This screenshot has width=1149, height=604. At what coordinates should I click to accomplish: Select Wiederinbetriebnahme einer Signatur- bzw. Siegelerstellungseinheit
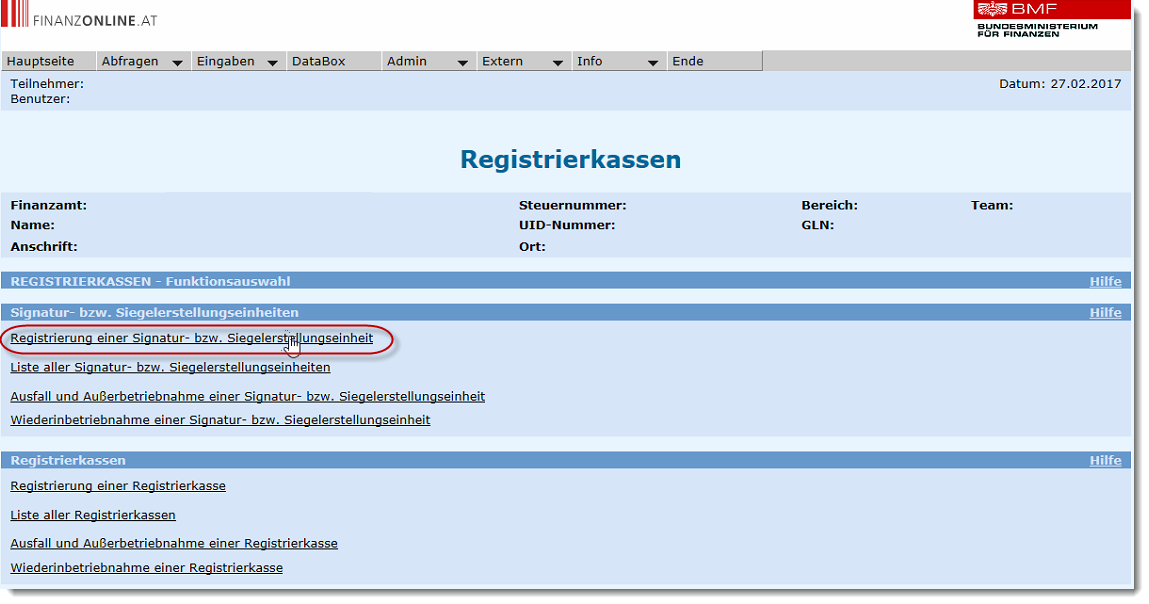pos(220,420)
